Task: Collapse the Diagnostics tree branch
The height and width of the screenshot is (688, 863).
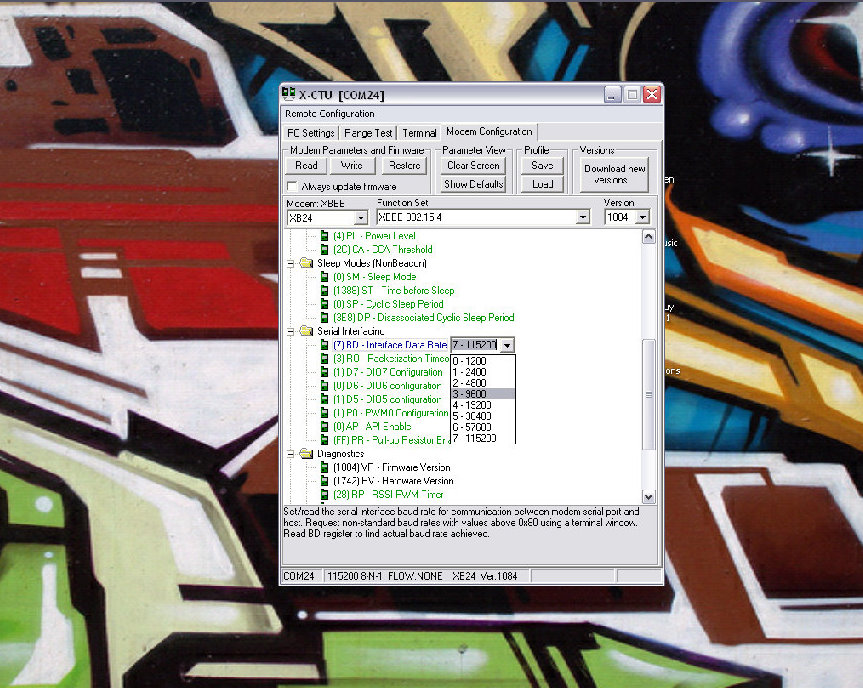Action: tap(290, 453)
